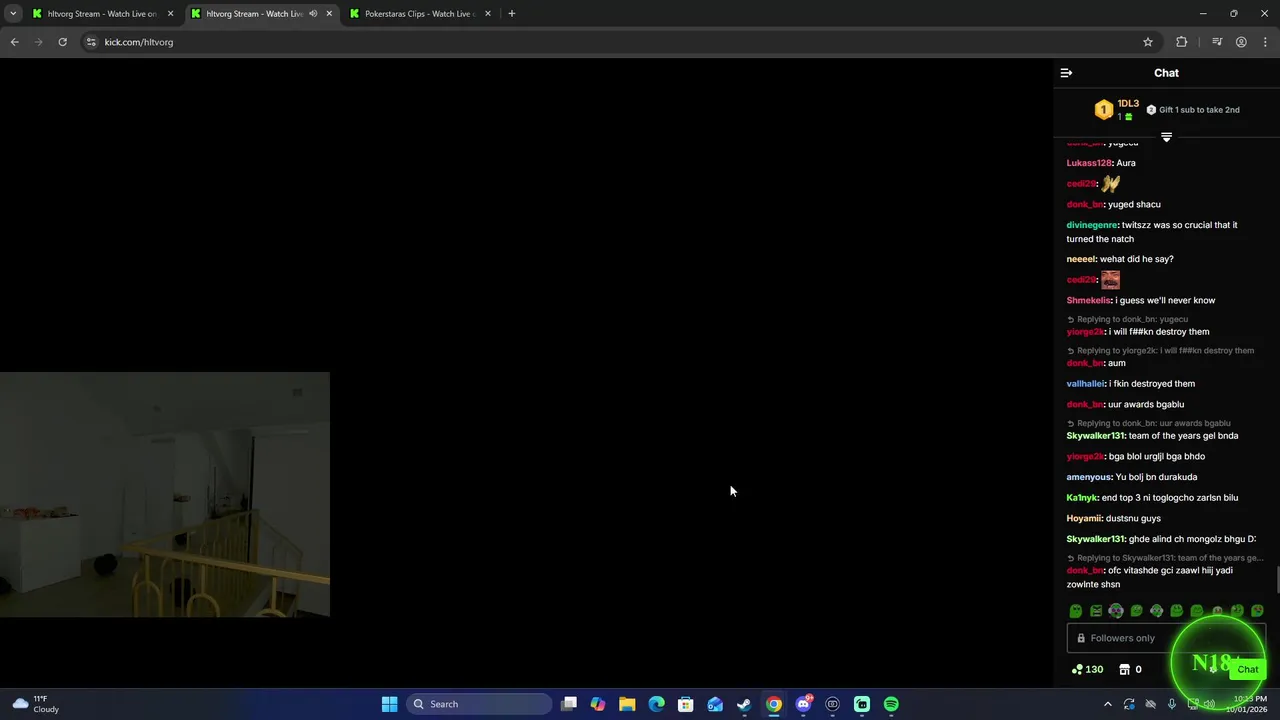
Task: Click message 'i guess we'll never know'
Action: 1165,300
